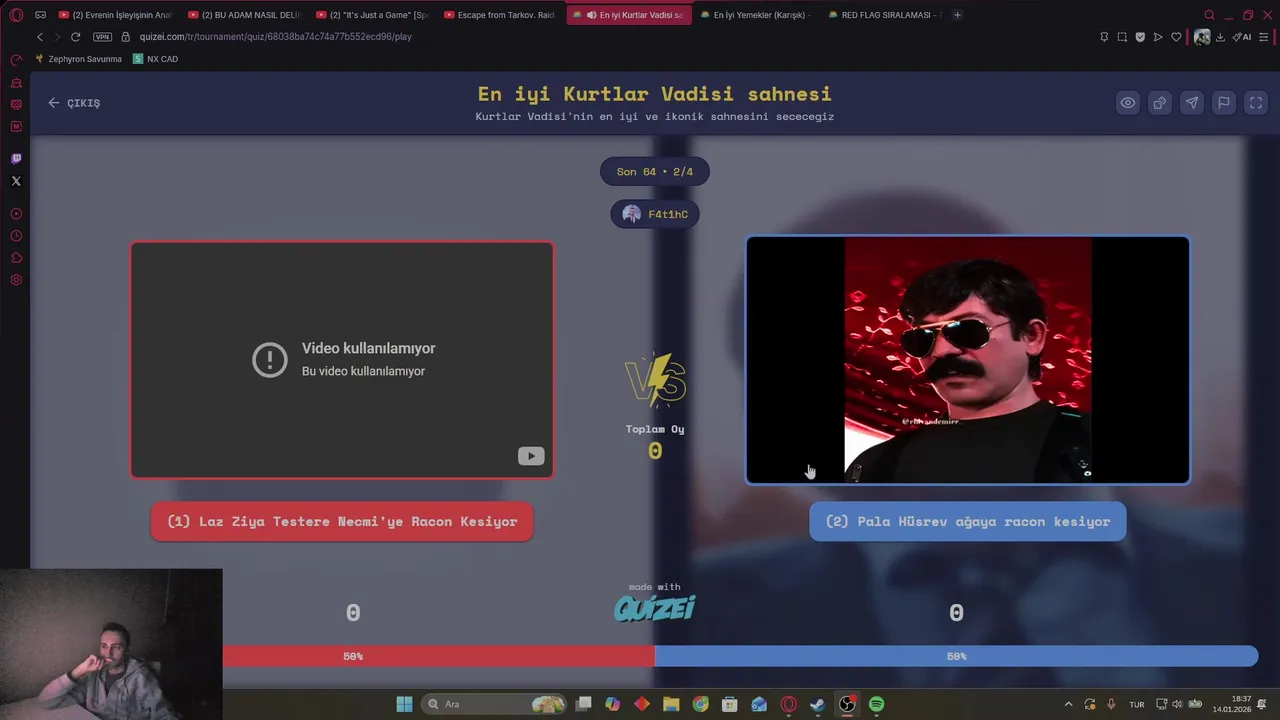Image resolution: width=1280 pixels, height=720 pixels.
Task: Open Windows Start menu
Action: (404, 704)
